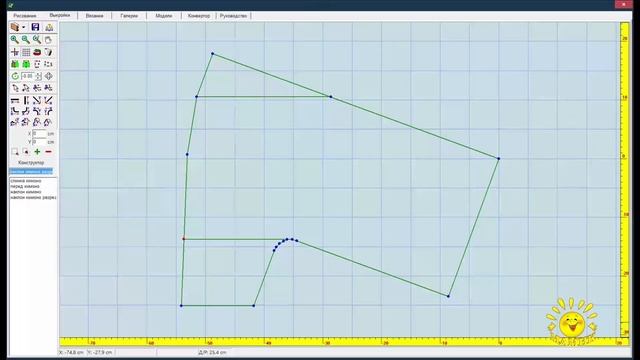Click the X coordinate input field
The image size is (640, 360).
[x=39, y=133]
